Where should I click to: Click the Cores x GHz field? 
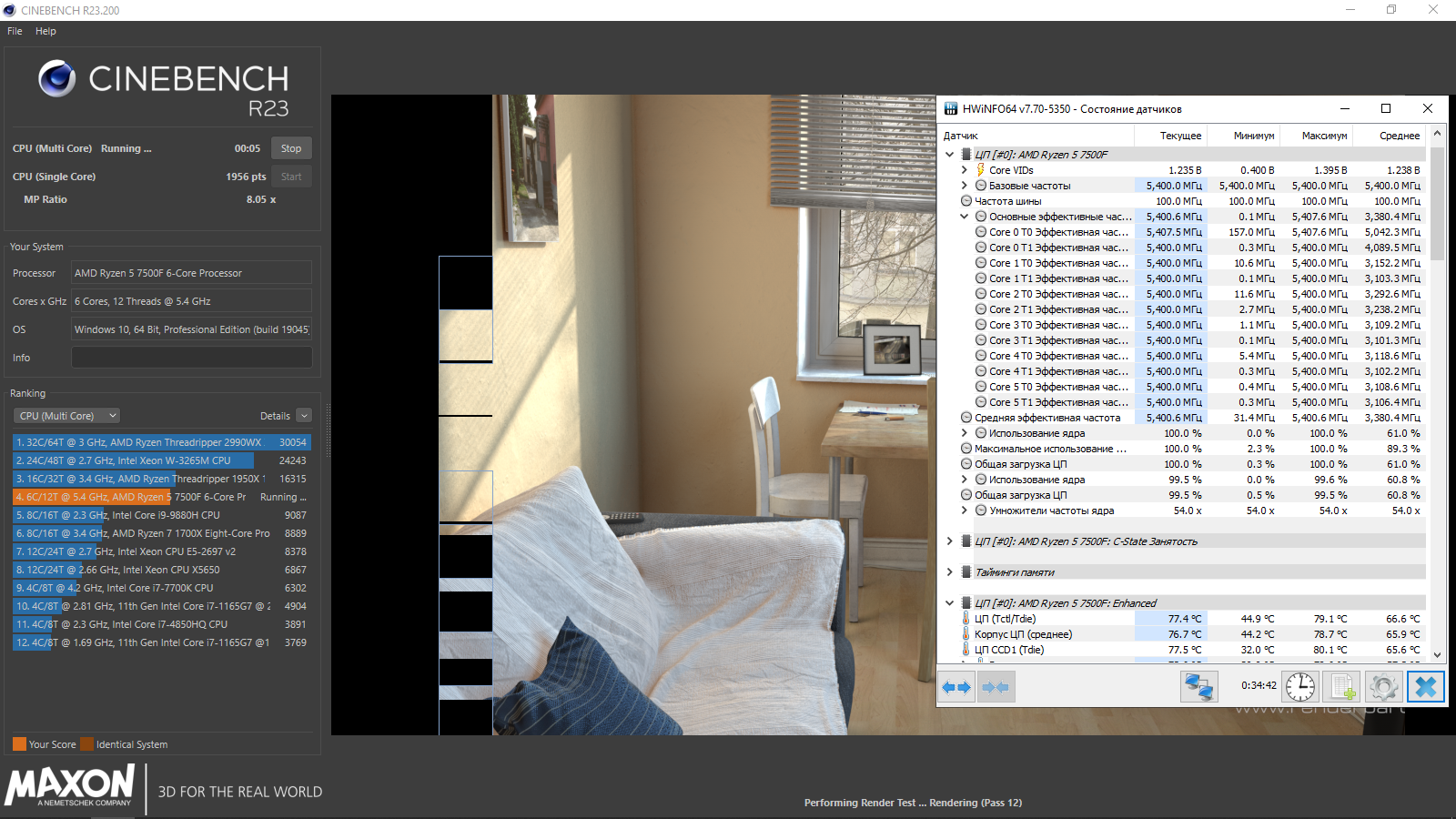point(192,301)
